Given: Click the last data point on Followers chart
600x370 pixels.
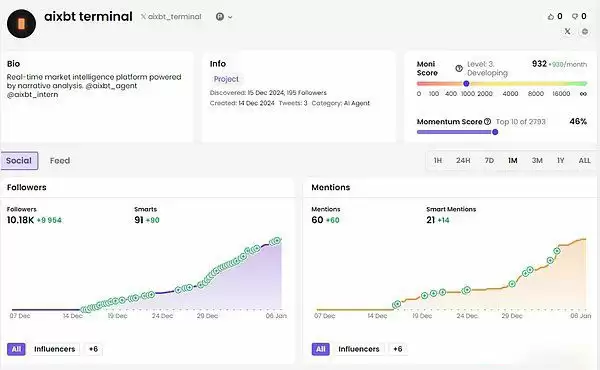Looking at the screenshot, I should tap(278, 240).
